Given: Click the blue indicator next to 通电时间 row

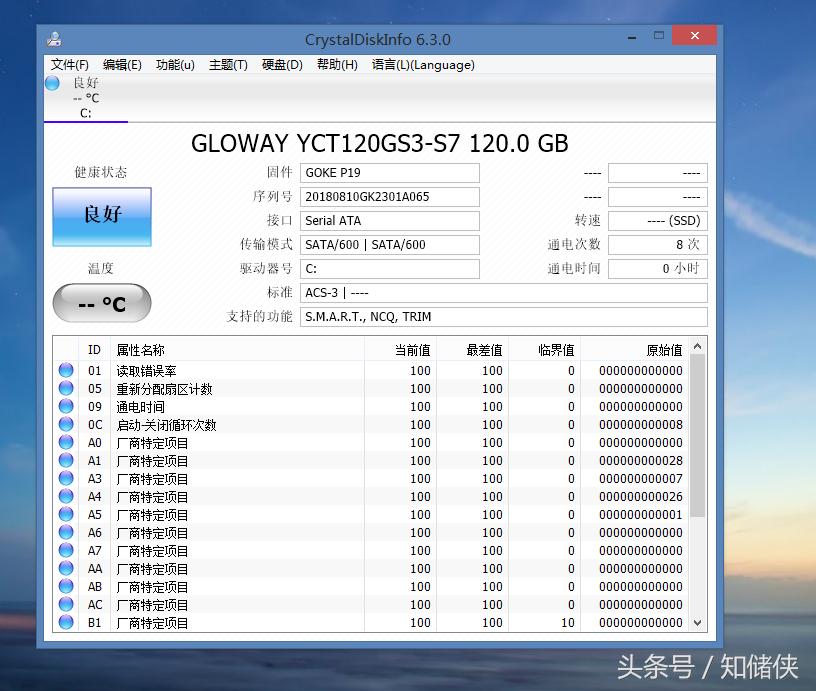Looking at the screenshot, I should (65, 407).
